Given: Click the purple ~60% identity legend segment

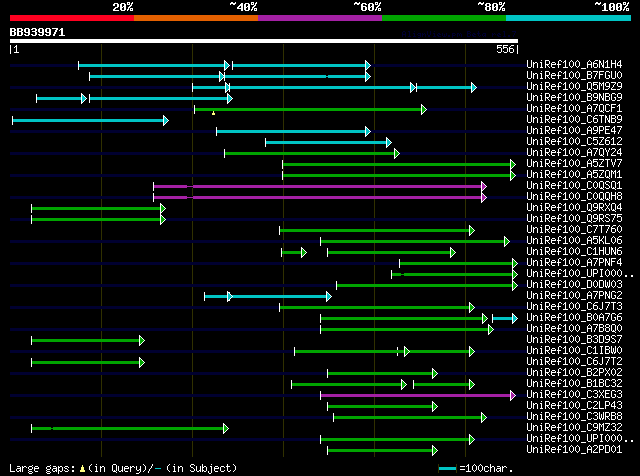Looking at the screenshot, I should click(320, 18).
